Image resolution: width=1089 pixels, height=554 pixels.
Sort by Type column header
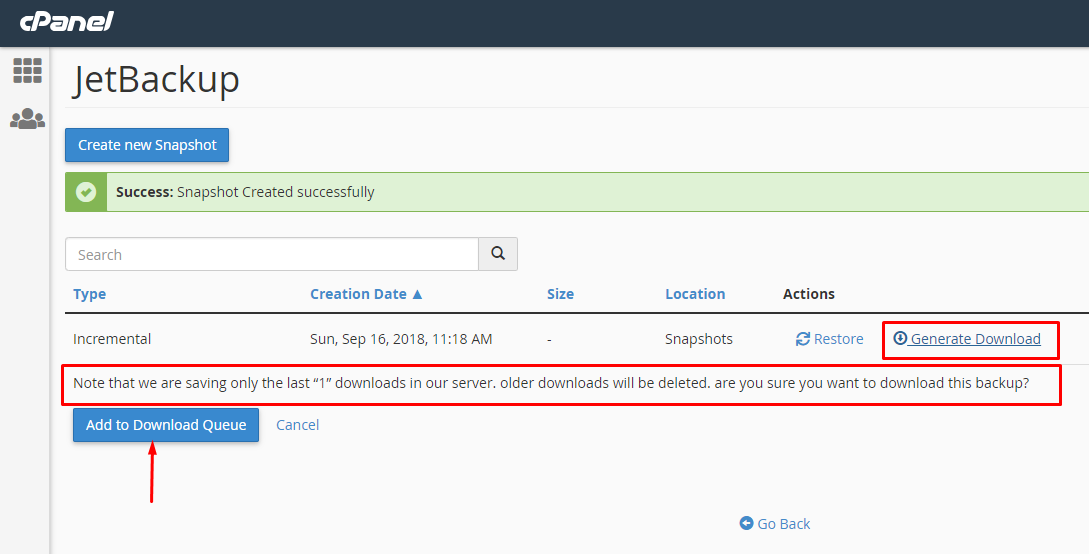pos(90,294)
